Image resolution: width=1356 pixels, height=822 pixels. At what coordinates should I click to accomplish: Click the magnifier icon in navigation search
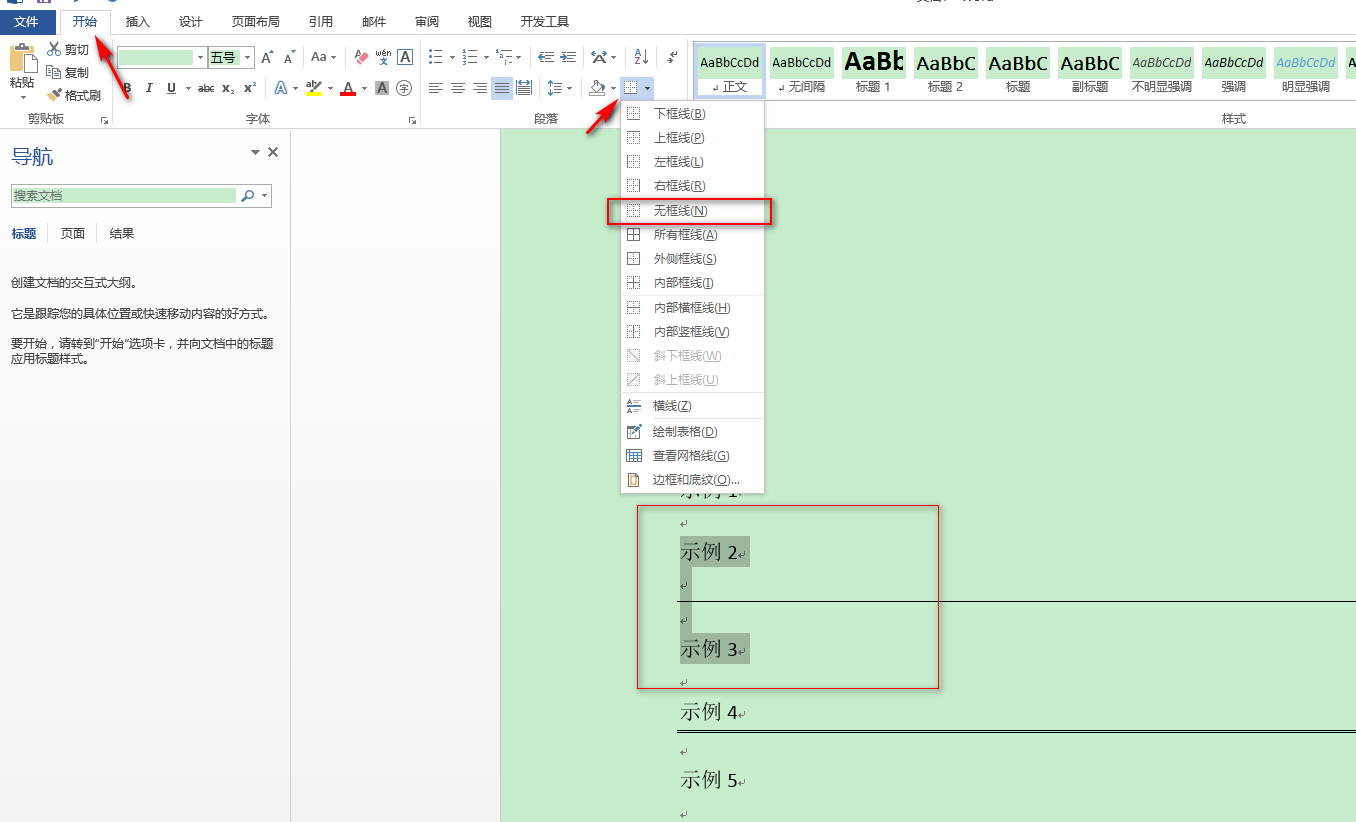(248, 196)
